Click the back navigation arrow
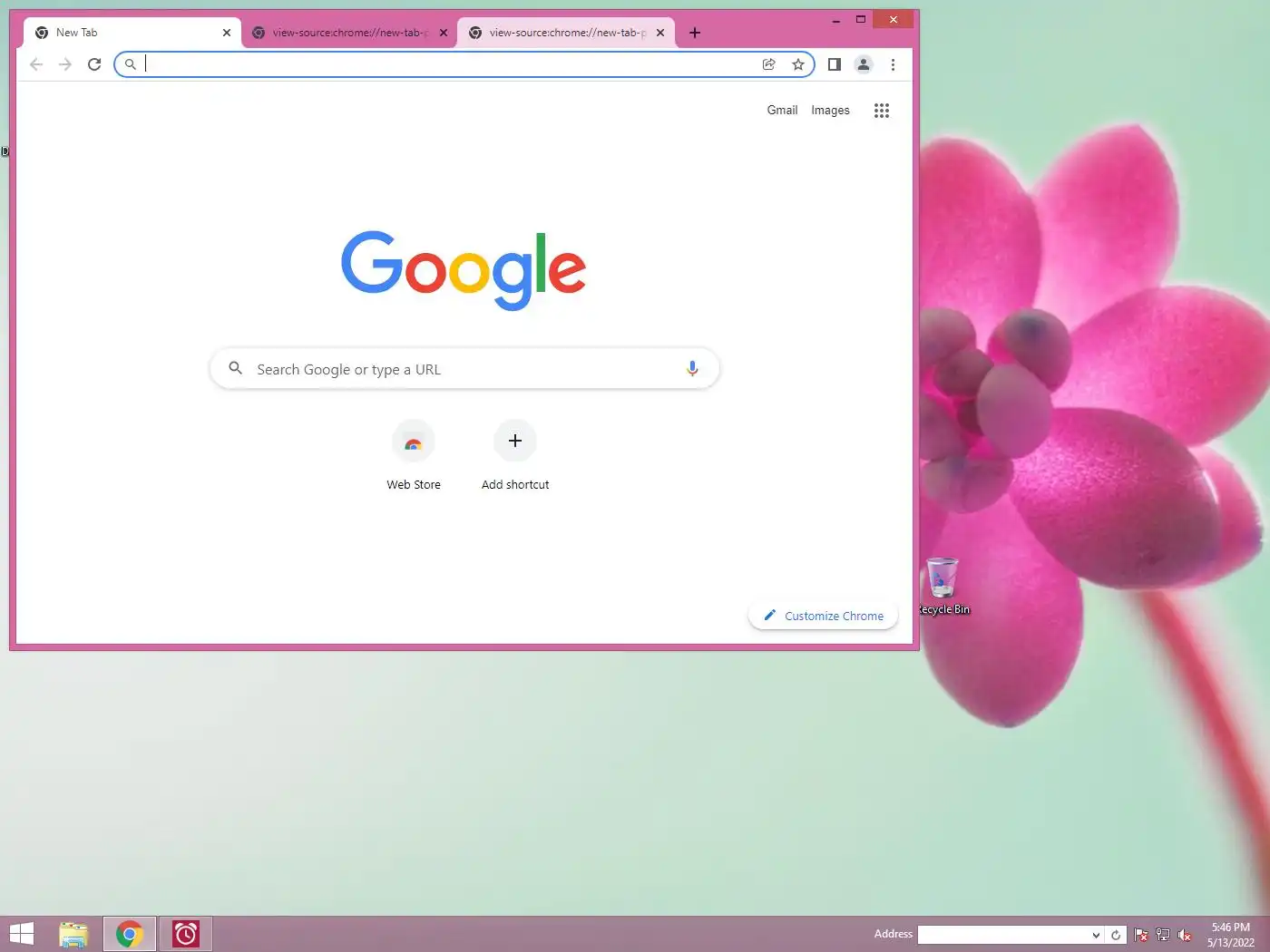Viewport: 1270px width, 952px height. pos(36,64)
